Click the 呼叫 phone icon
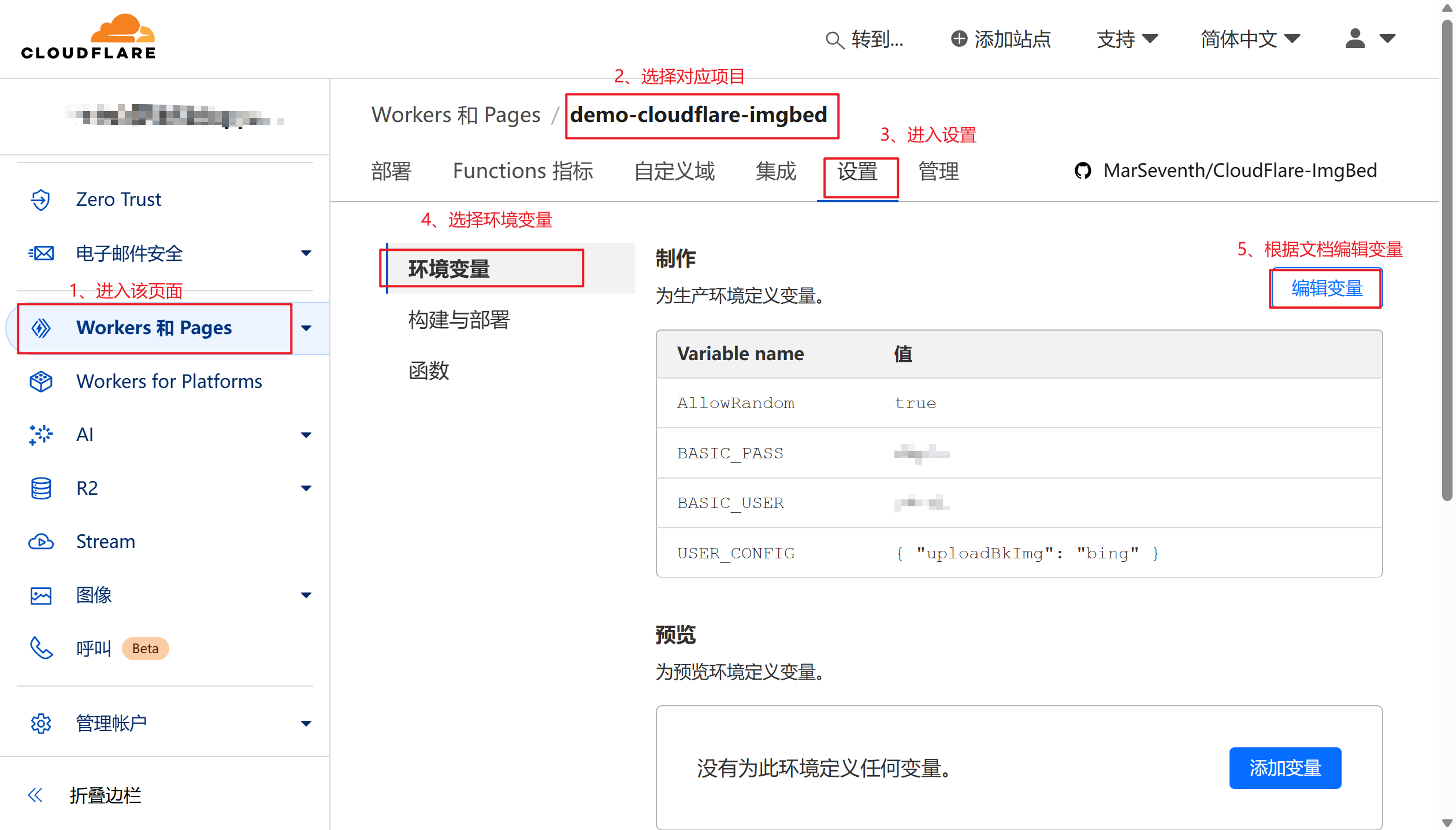The image size is (1456, 830). coord(41,649)
